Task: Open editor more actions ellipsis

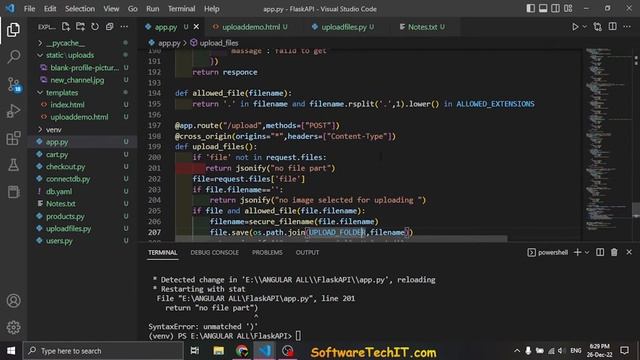Action: (627, 27)
